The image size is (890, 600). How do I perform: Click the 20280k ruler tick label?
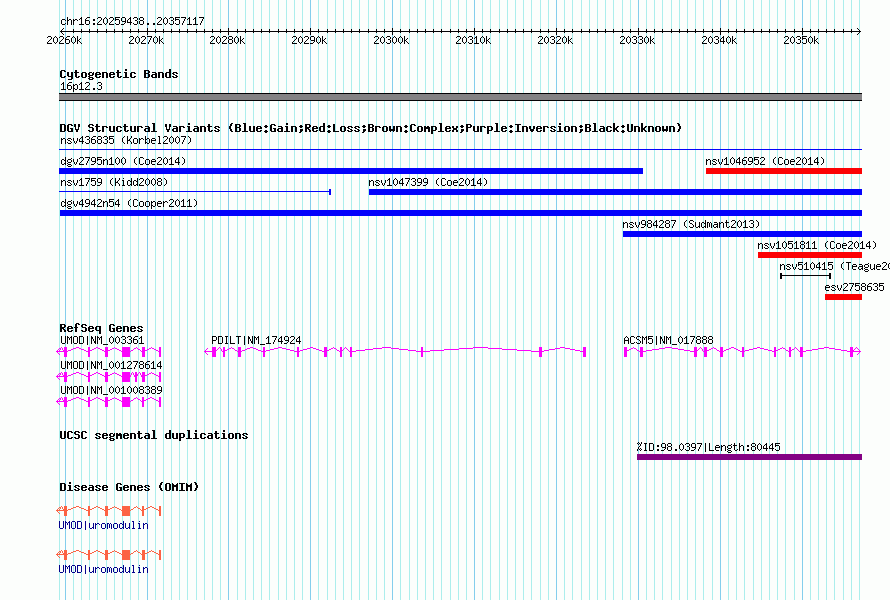(x=227, y=40)
